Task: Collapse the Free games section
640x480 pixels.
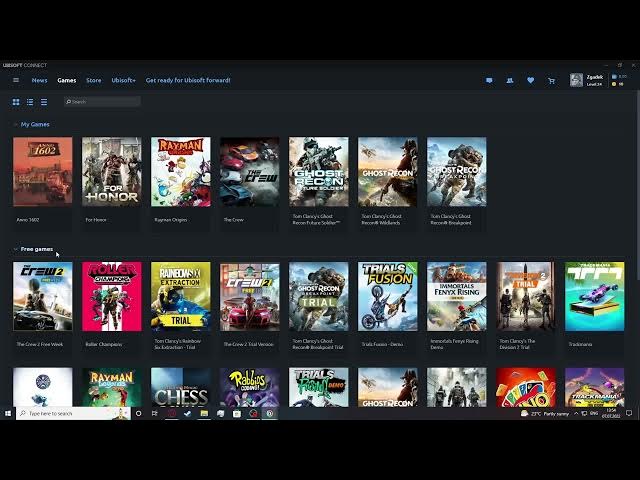Action: click(16, 249)
